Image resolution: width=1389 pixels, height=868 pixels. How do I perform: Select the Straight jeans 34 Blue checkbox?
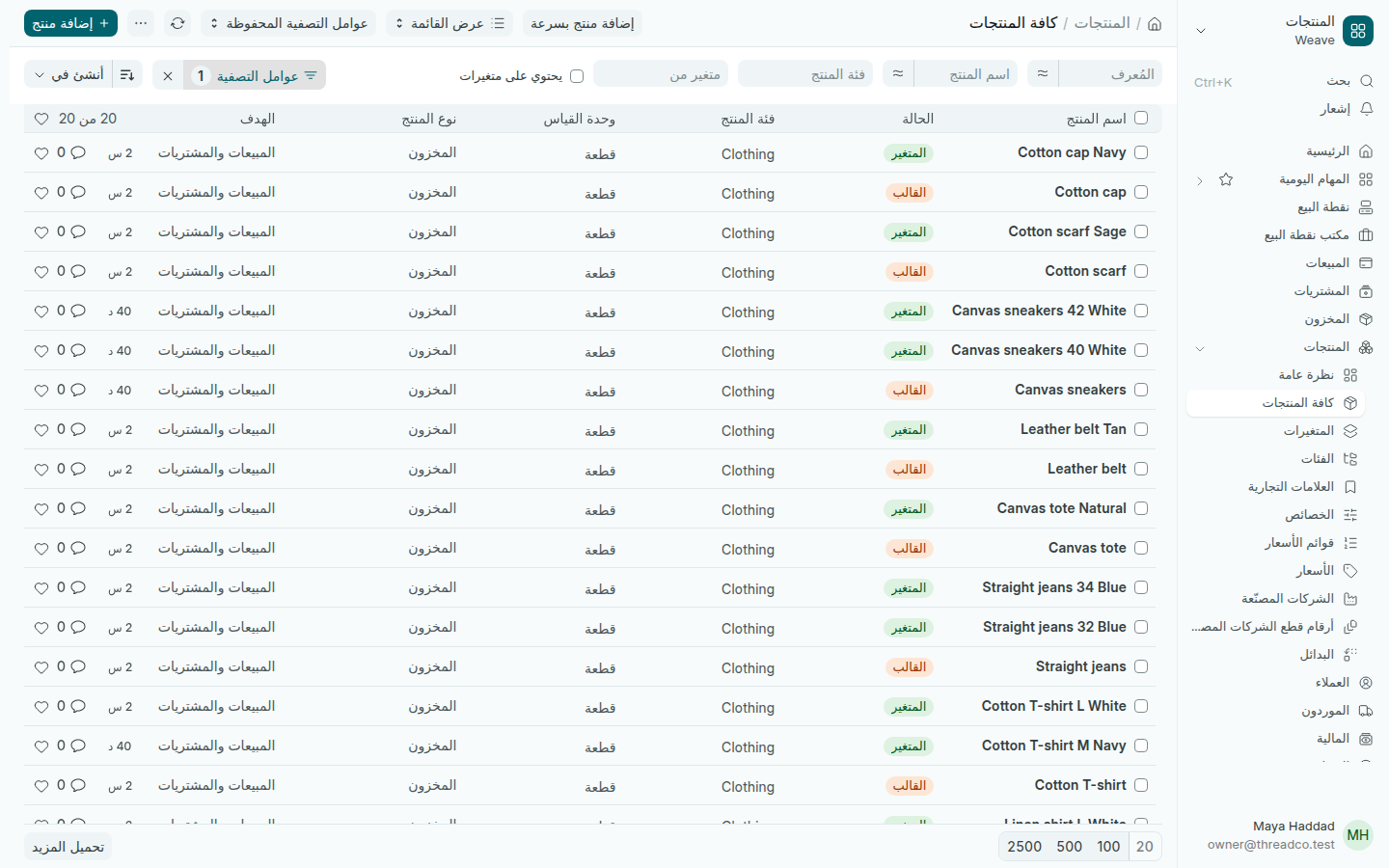click(1141, 587)
